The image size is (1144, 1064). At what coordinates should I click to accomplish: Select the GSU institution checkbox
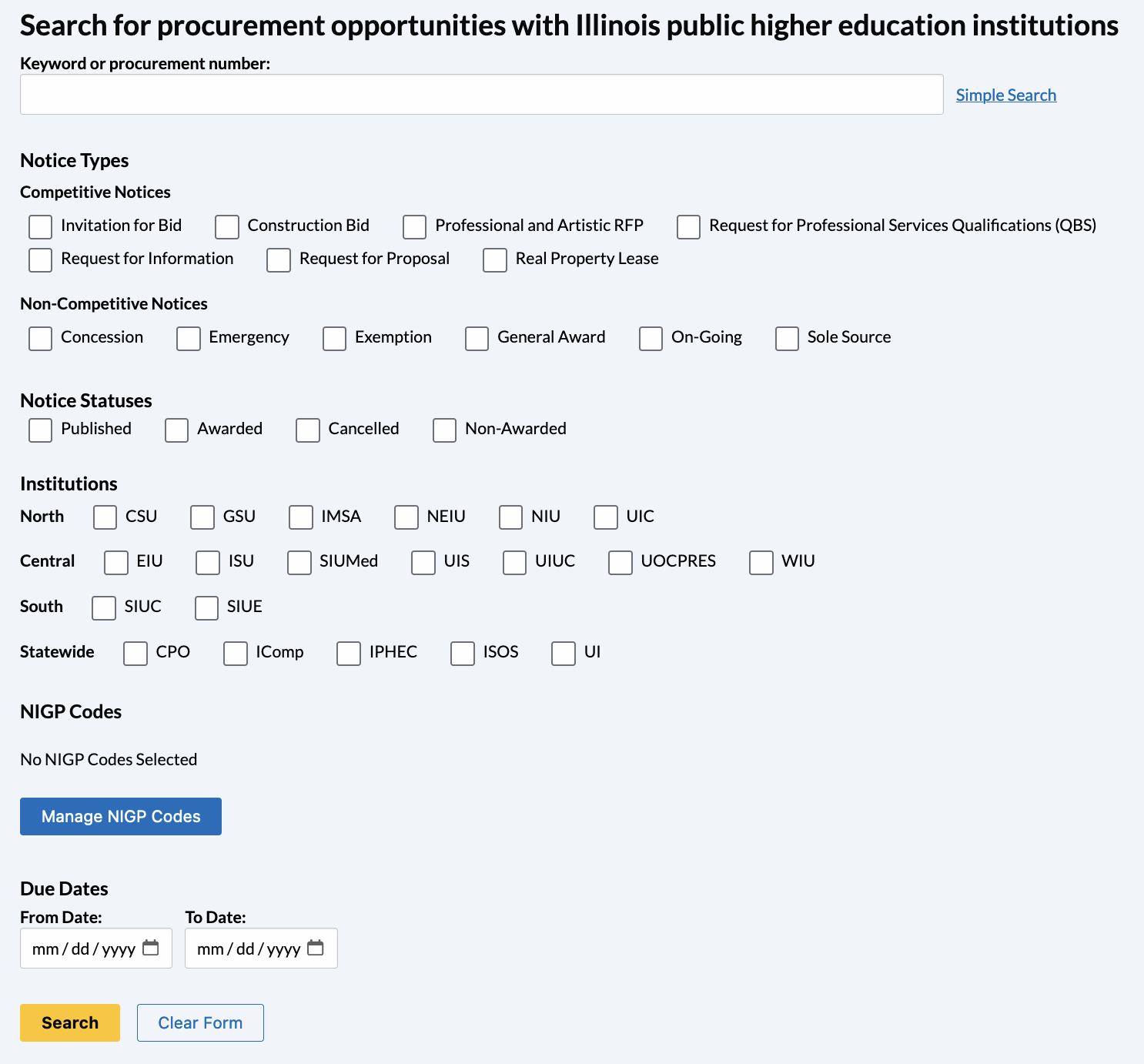click(x=202, y=517)
